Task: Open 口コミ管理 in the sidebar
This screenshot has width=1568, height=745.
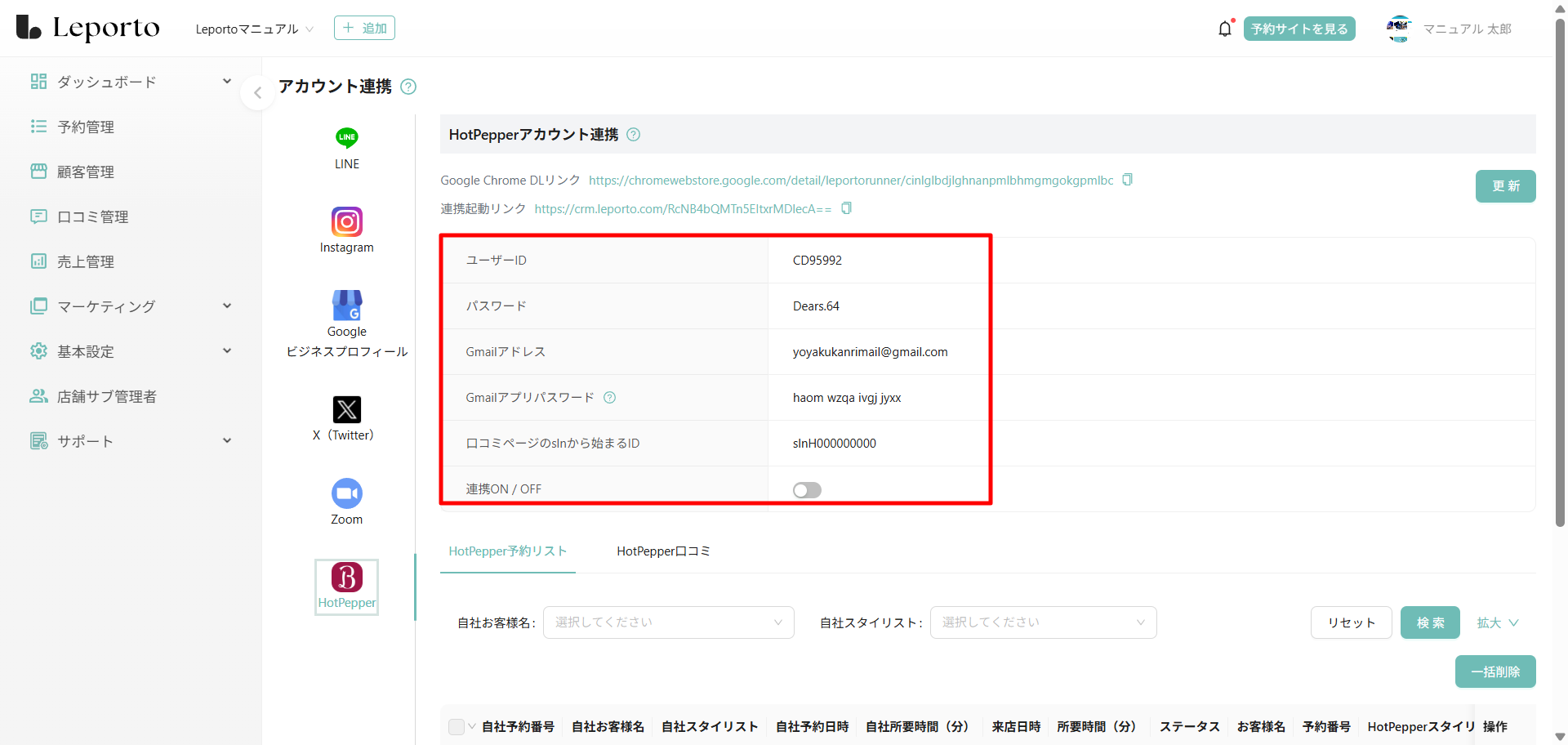Action: coord(93,216)
